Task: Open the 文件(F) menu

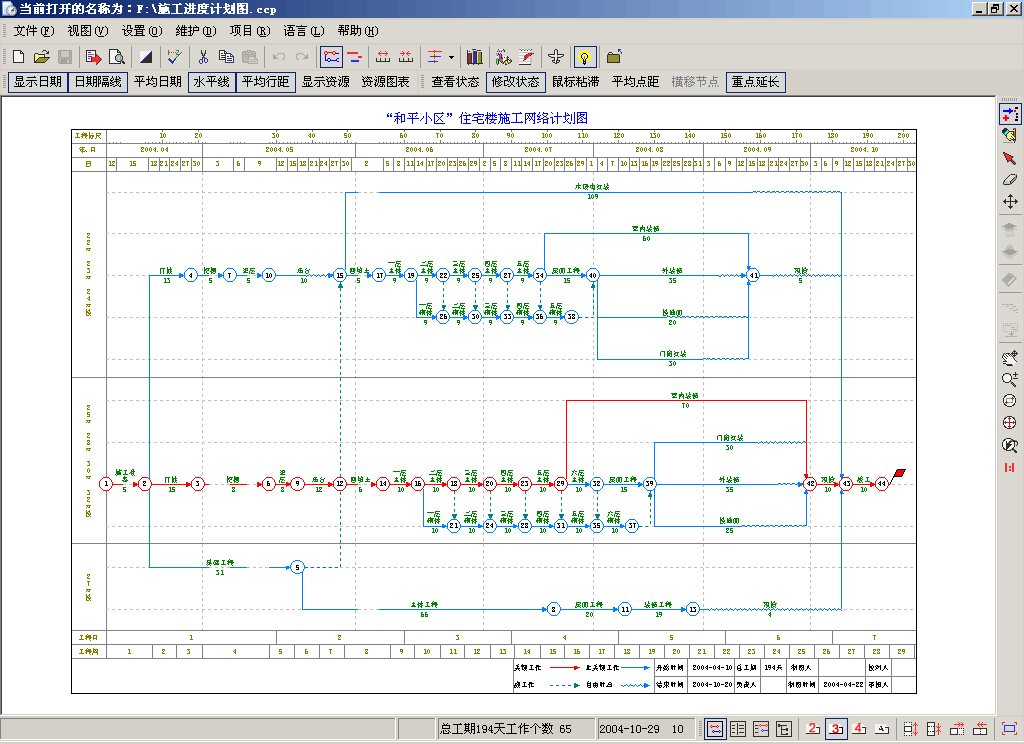Action: [x=34, y=31]
